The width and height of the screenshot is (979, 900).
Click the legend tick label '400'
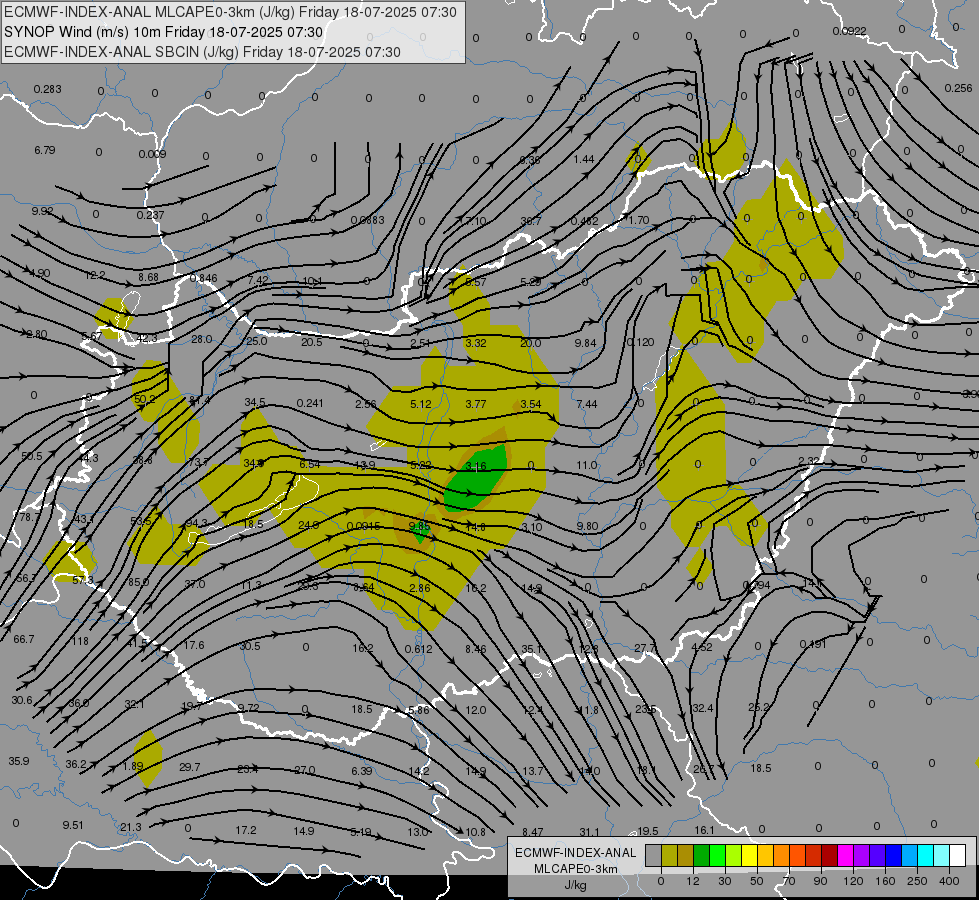click(x=949, y=881)
